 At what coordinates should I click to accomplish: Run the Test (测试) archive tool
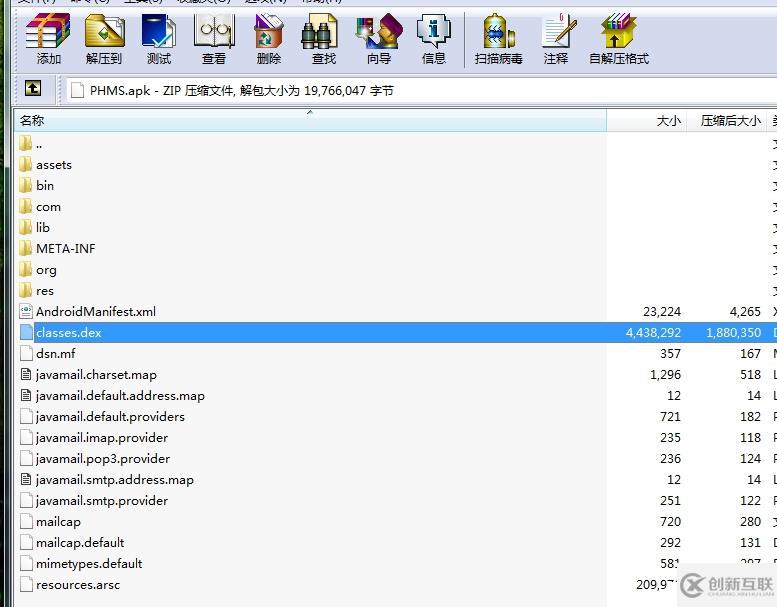pos(158,38)
